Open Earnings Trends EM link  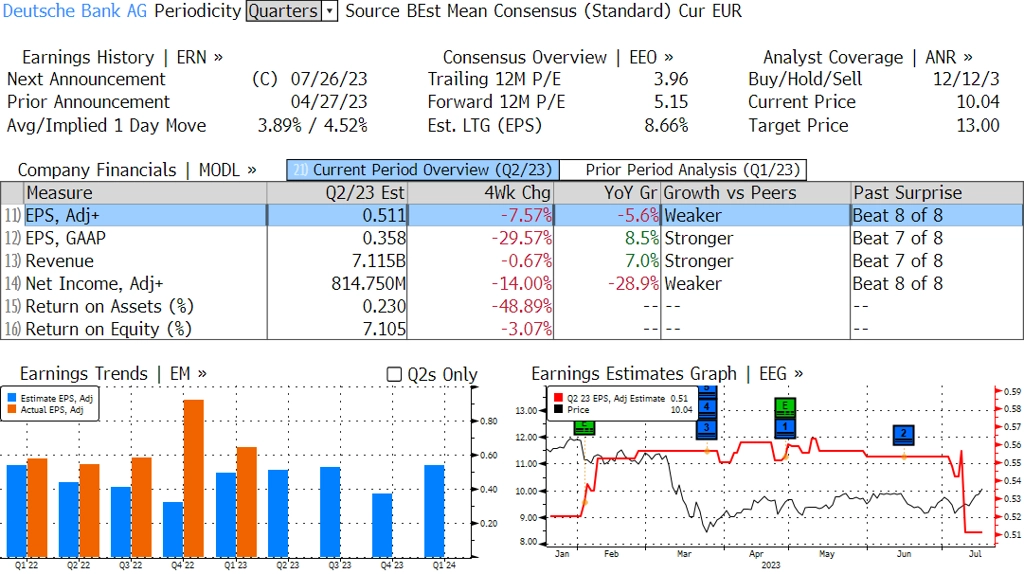click(113, 374)
